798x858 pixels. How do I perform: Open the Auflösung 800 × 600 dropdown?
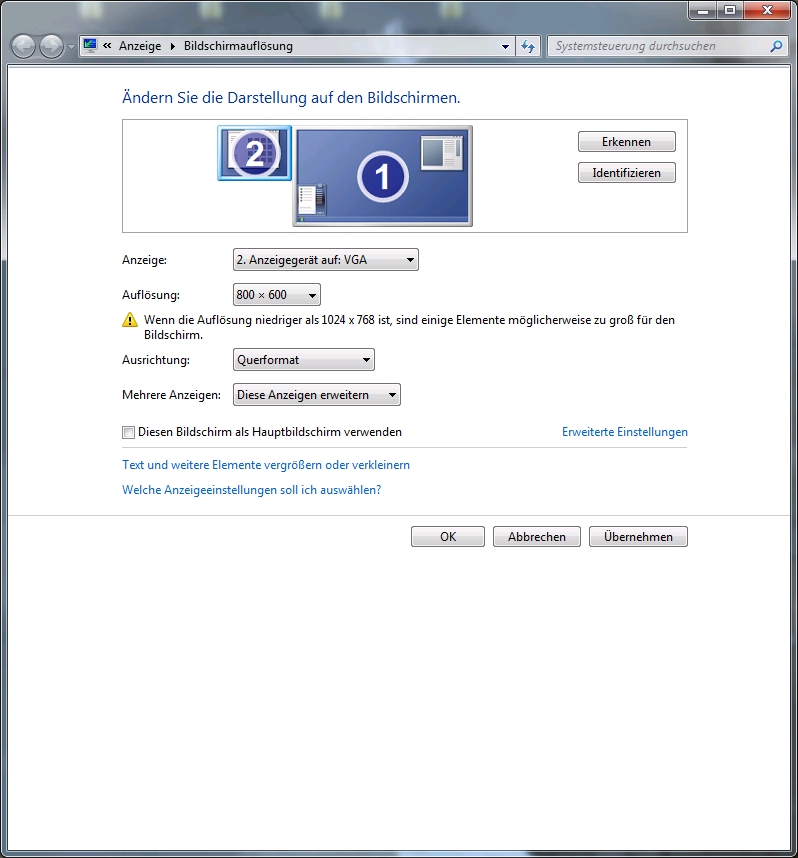click(x=276, y=295)
